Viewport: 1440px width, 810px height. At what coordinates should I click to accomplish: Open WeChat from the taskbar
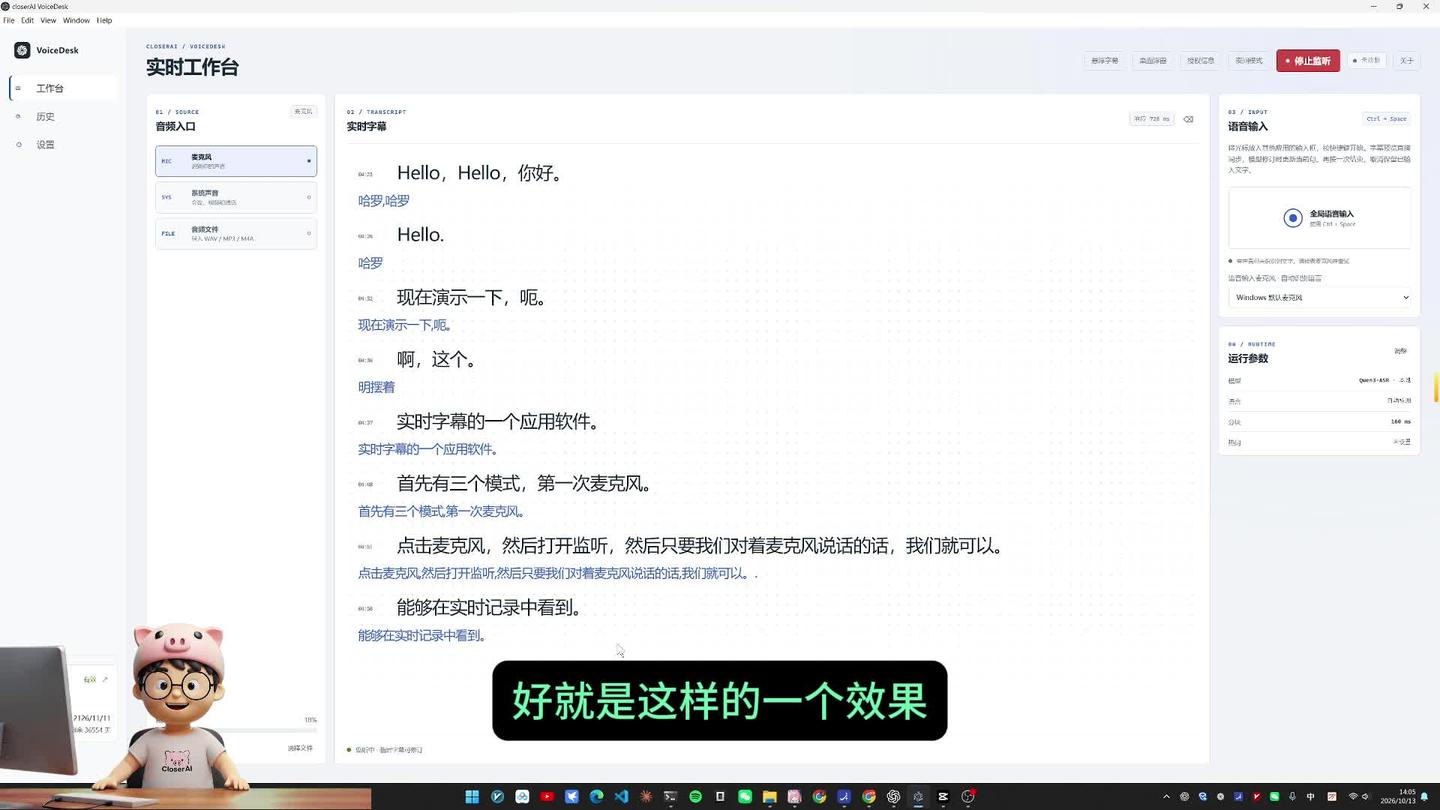click(x=745, y=797)
